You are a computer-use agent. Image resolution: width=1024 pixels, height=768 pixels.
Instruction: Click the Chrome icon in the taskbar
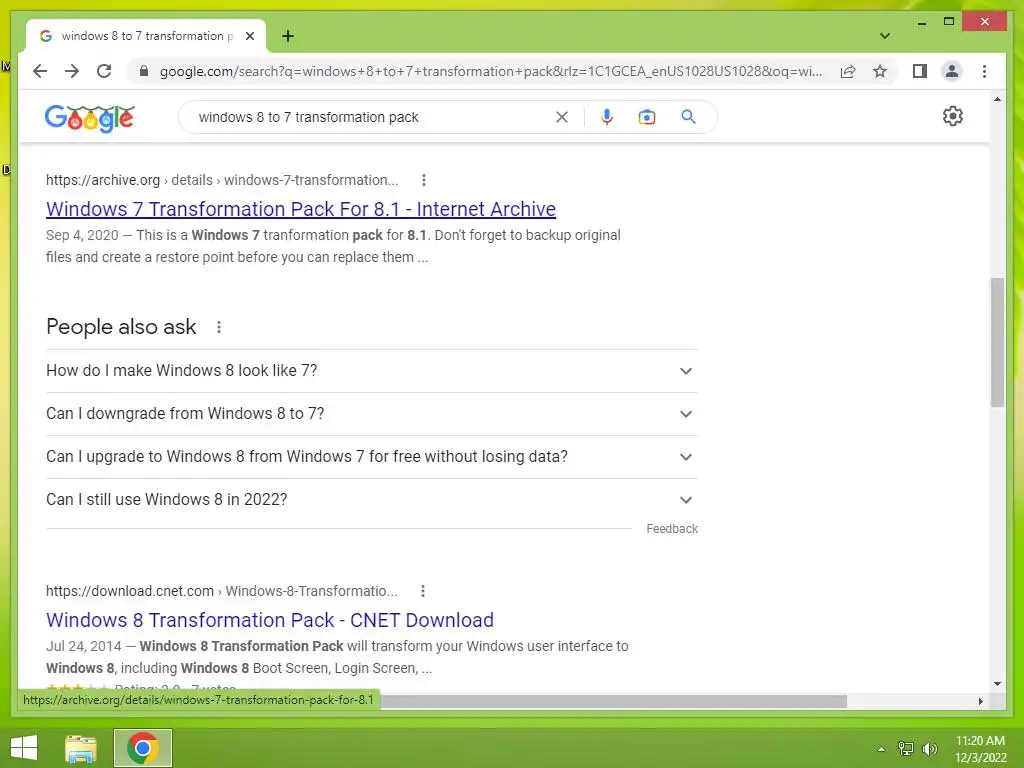143,748
